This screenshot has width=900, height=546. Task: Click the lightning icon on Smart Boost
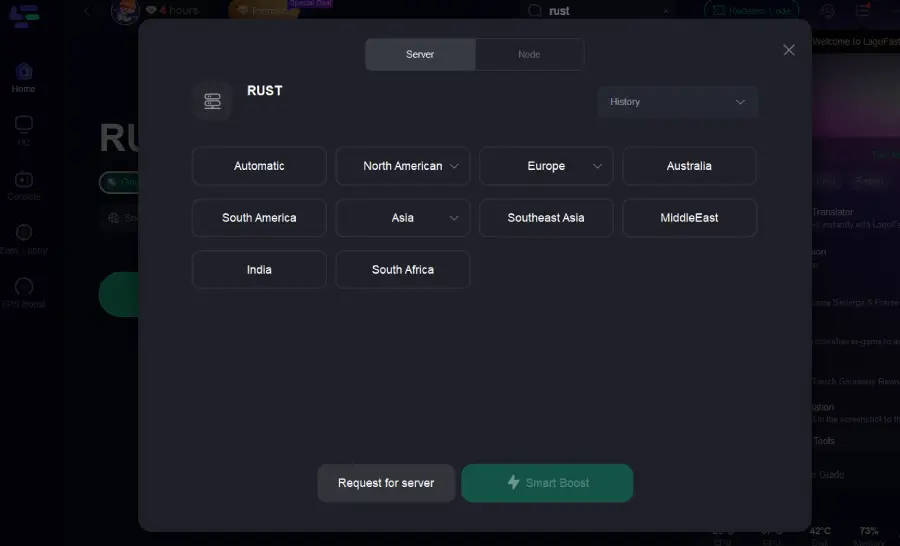coord(513,483)
